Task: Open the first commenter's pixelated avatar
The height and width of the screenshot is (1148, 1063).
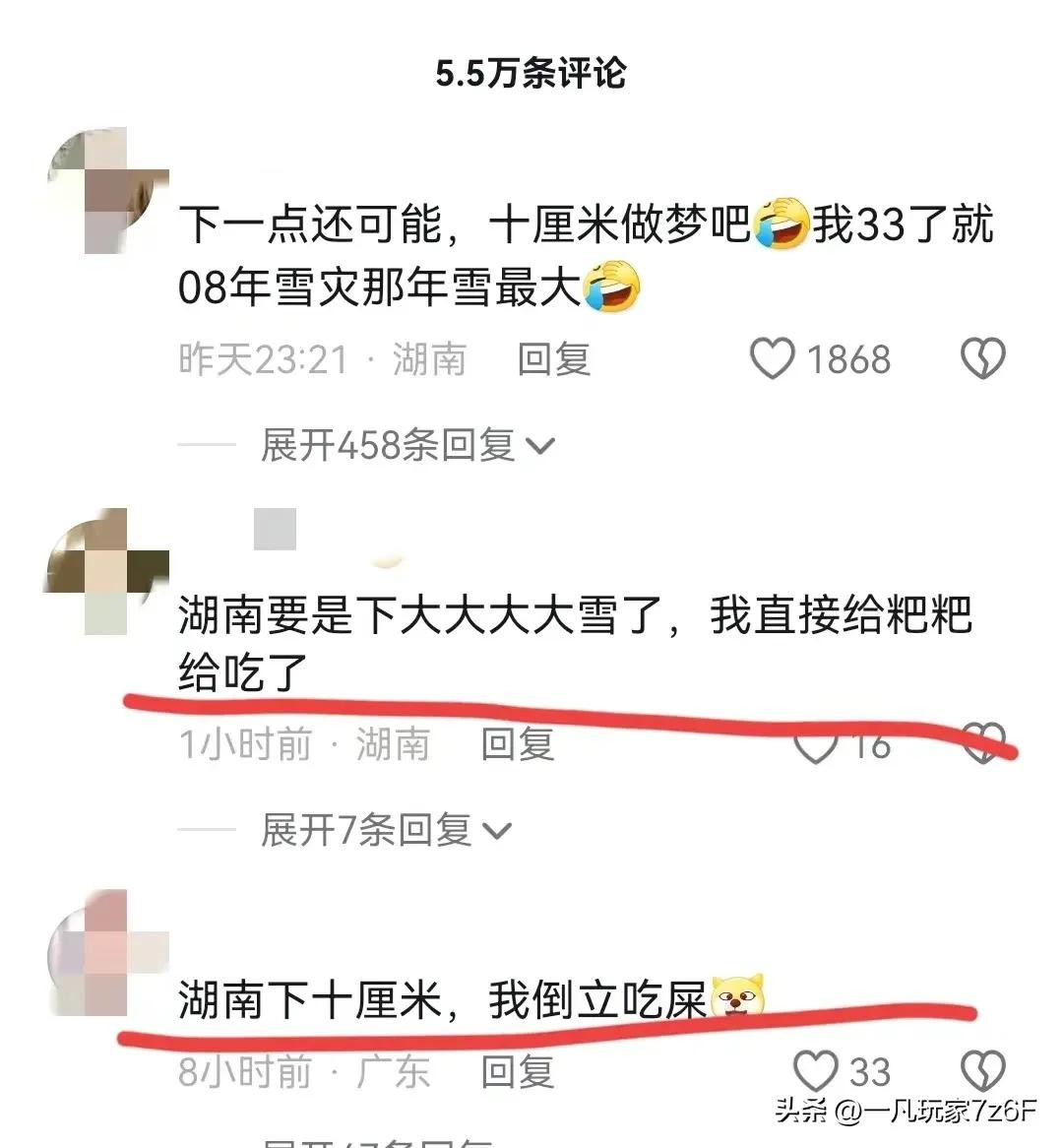Action: coord(107,190)
